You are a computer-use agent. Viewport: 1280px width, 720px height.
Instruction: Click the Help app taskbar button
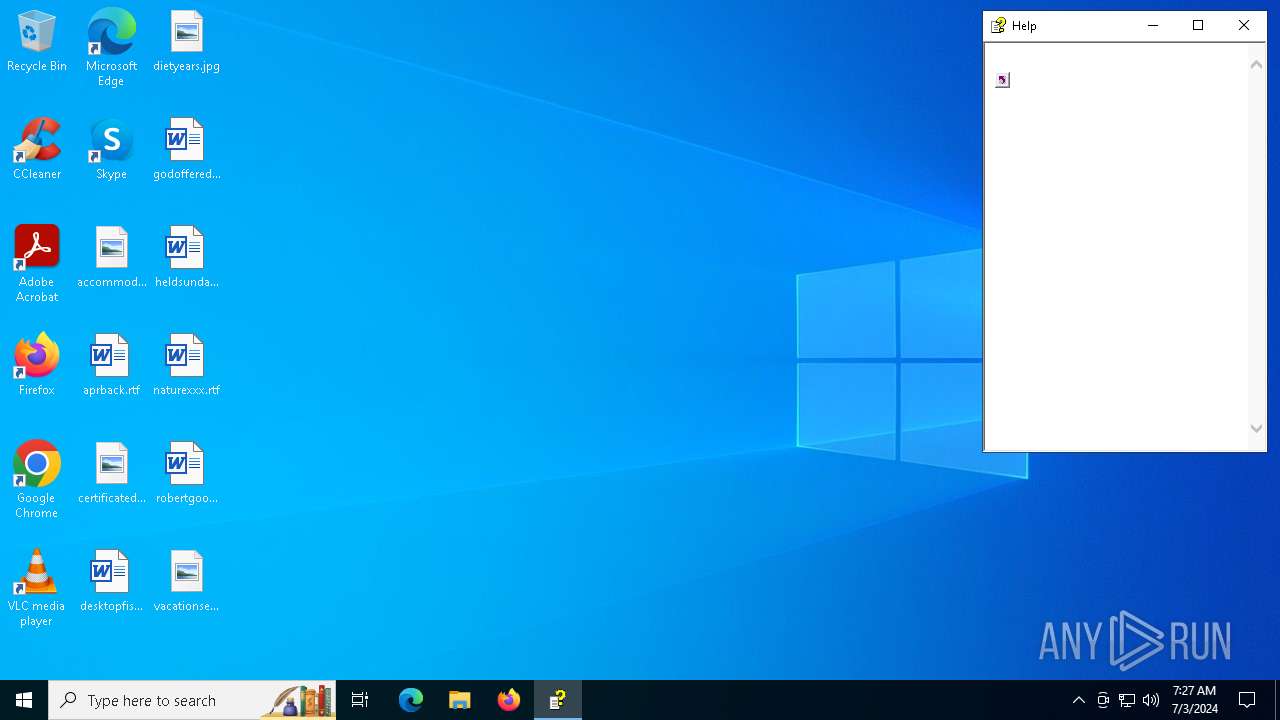tap(558, 700)
